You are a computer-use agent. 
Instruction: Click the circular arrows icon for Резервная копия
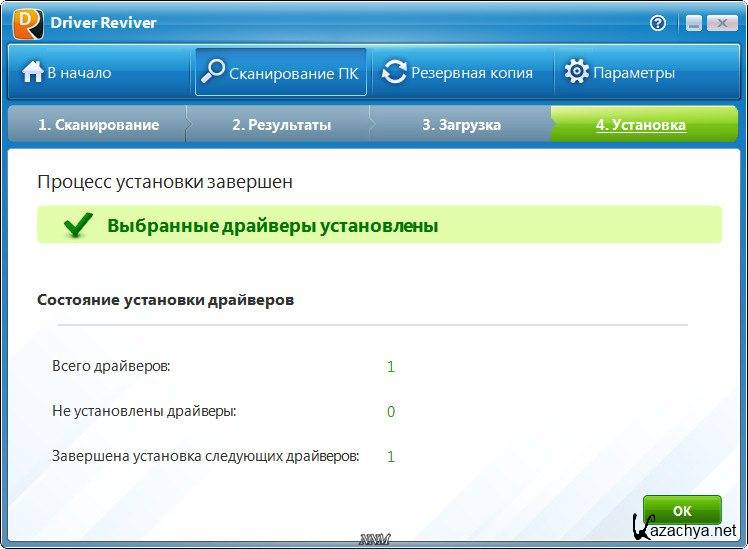pyautogui.click(x=395, y=72)
